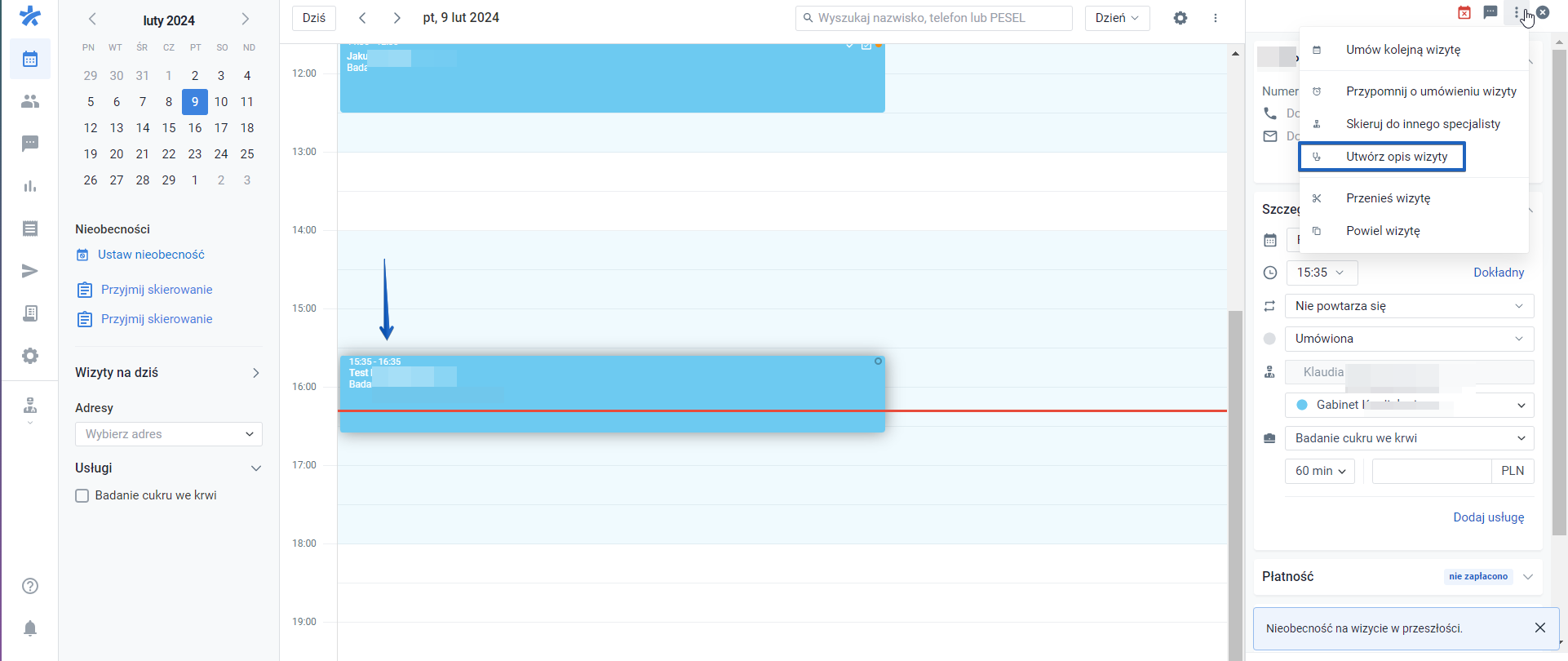Click the Dziś button
The height and width of the screenshot is (661, 1568).
click(314, 18)
